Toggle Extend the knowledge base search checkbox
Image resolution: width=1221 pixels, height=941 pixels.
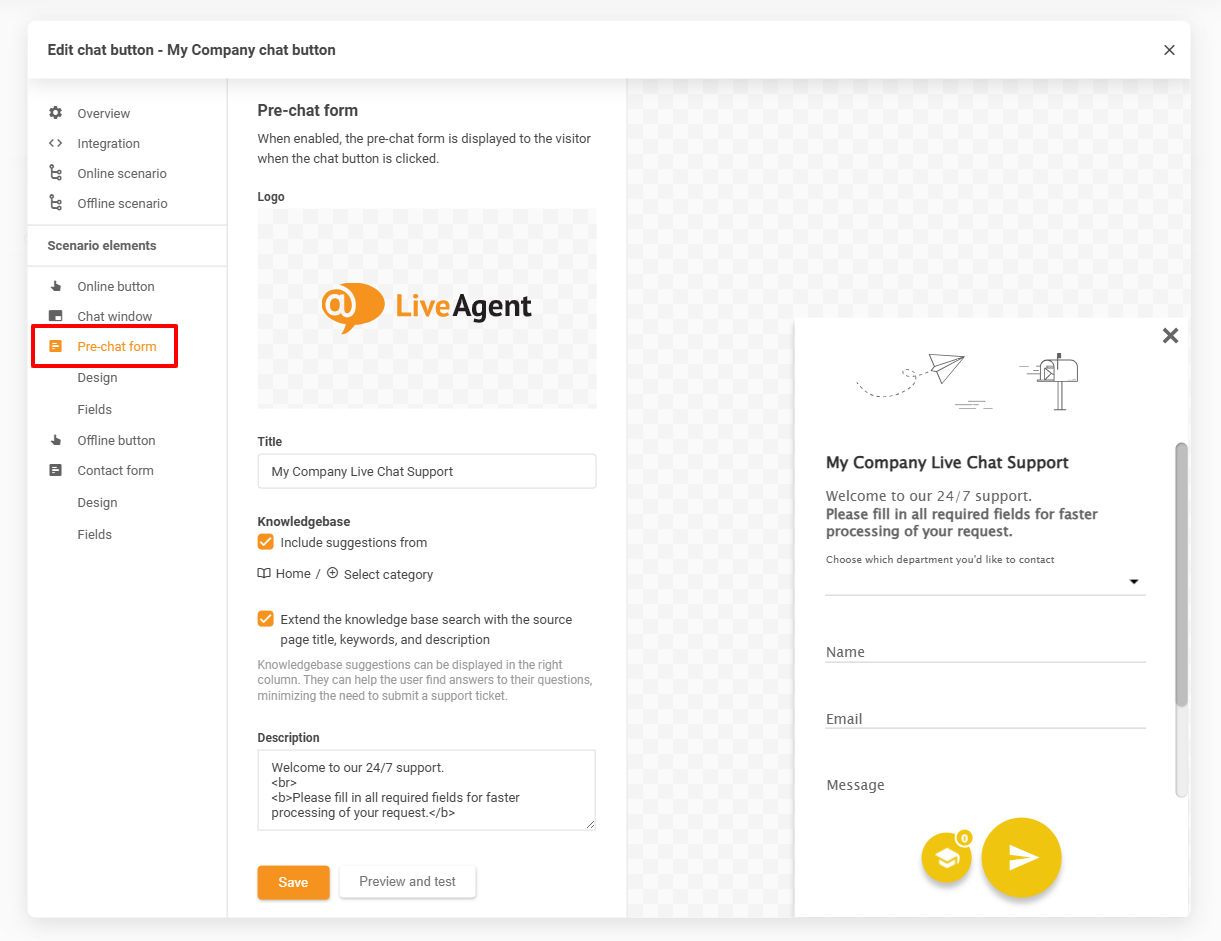tap(266, 619)
